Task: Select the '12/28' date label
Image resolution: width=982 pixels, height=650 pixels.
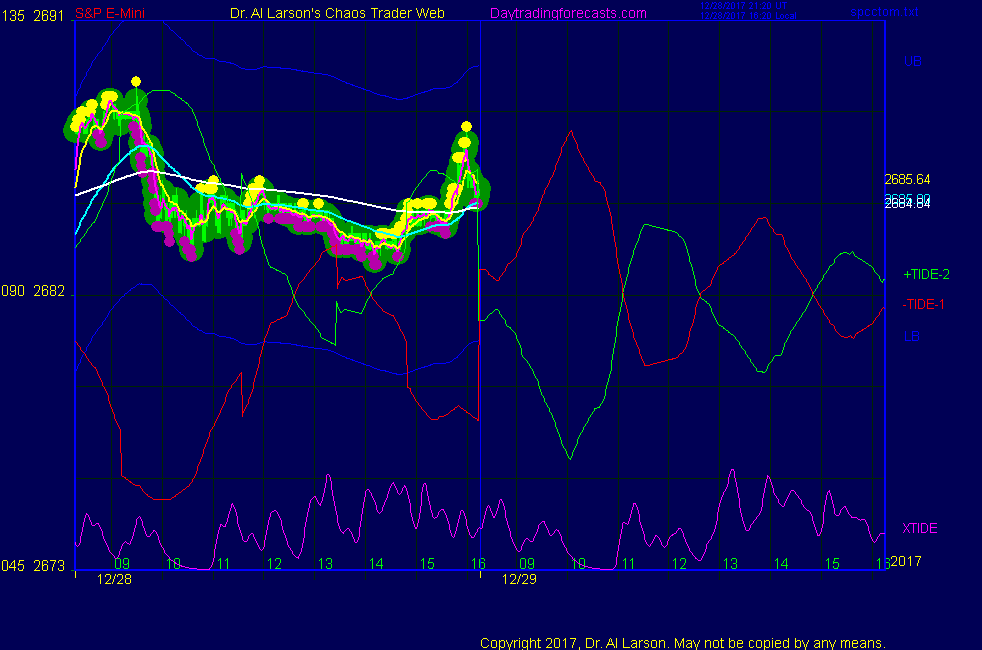Action: point(115,579)
